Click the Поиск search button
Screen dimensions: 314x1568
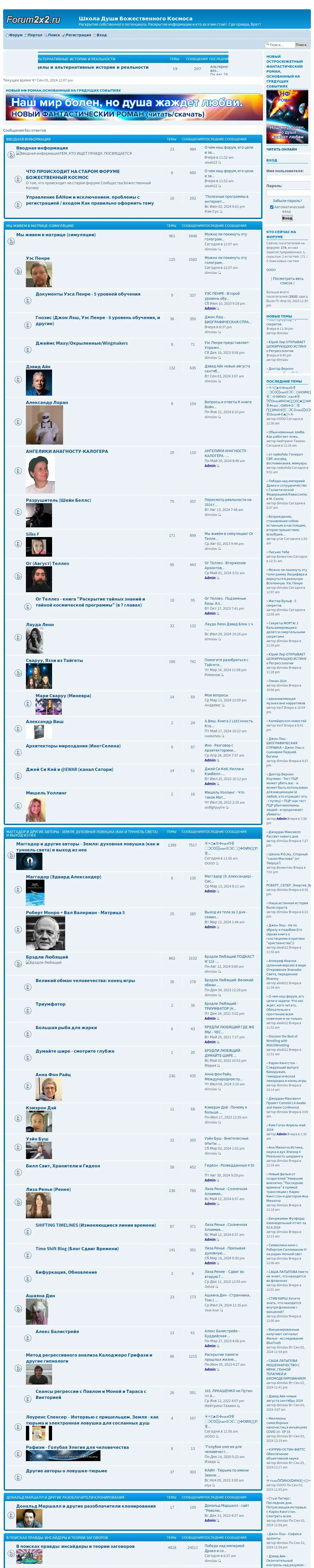pyautogui.click(x=301, y=45)
